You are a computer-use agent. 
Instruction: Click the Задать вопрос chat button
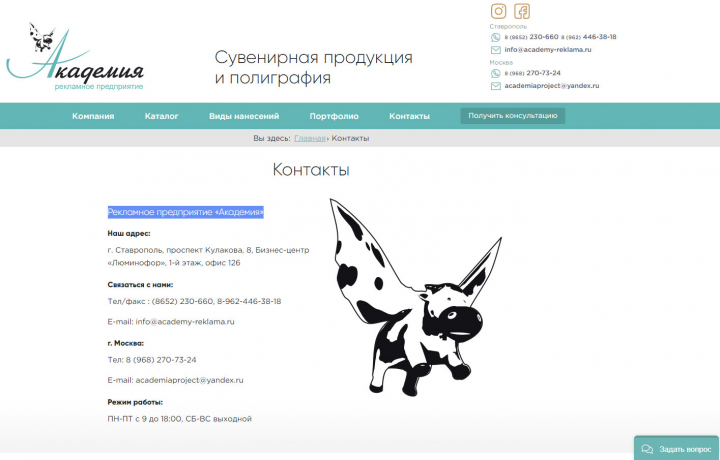pyautogui.click(x=676, y=448)
